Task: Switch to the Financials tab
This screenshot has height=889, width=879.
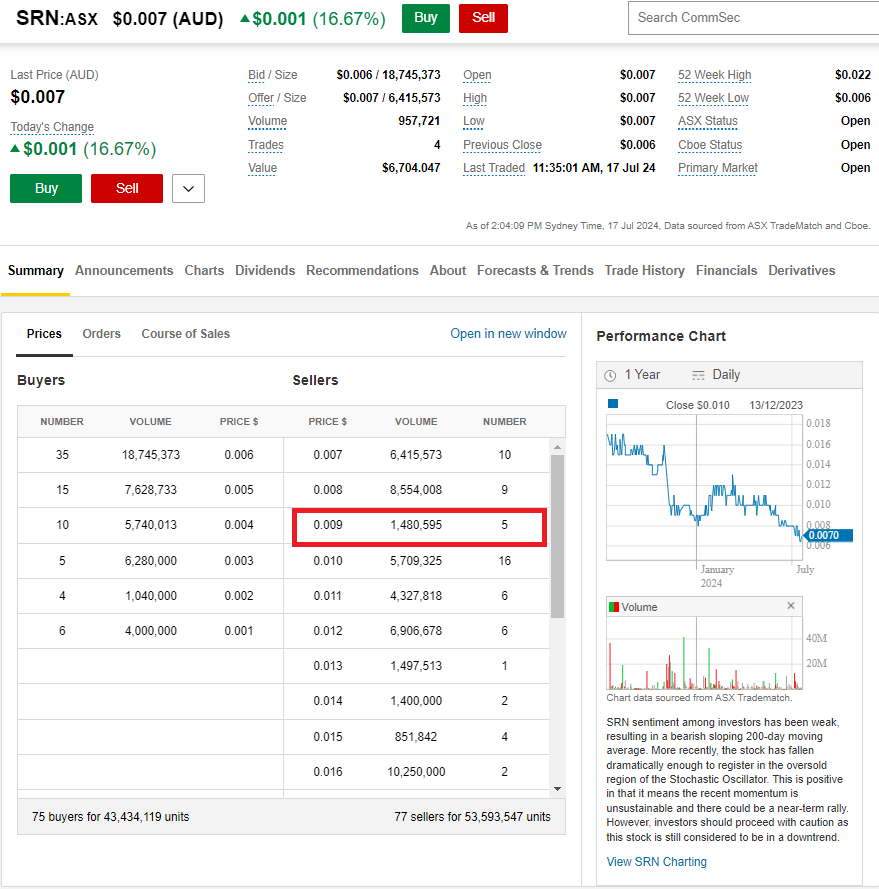Action: [726, 270]
